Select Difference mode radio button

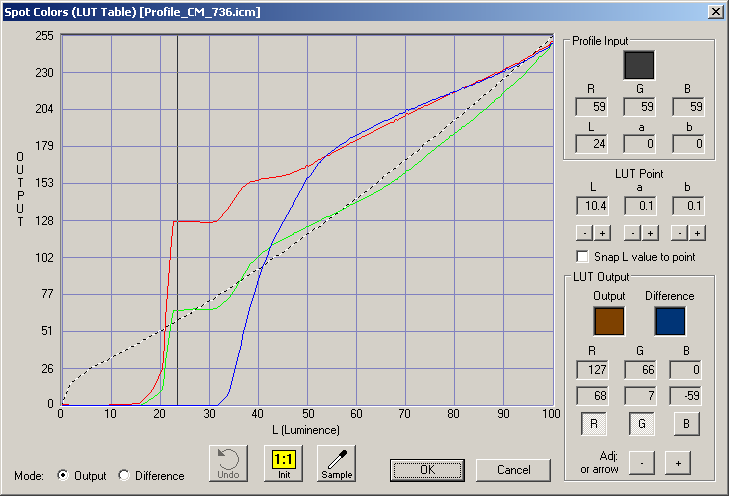coord(124,475)
